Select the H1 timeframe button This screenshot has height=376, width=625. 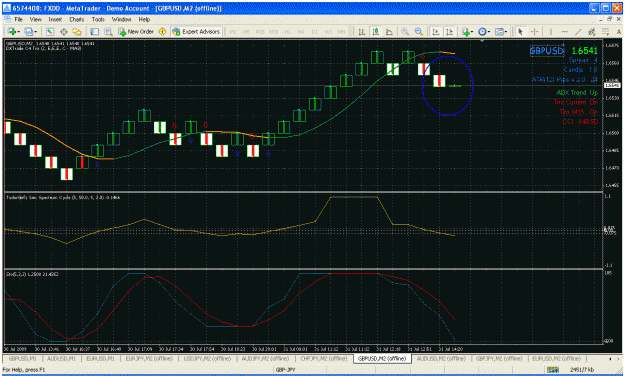tap(287, 32)
